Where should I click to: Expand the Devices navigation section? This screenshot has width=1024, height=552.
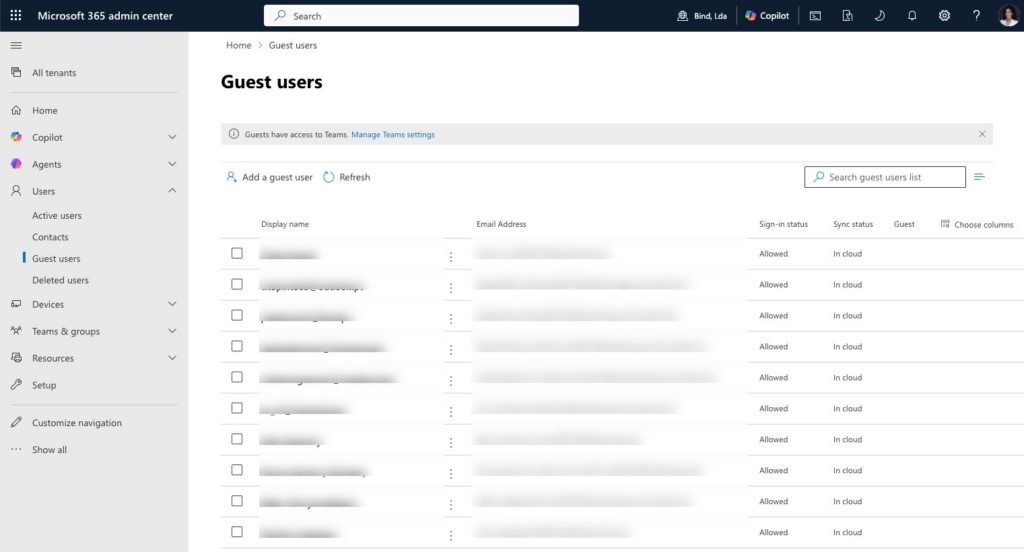coord(172,304)
